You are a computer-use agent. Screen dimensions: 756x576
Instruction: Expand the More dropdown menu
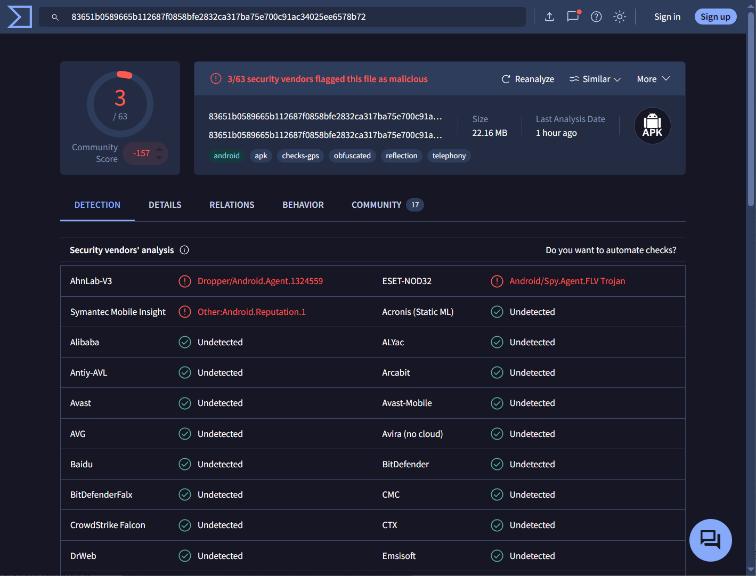pyautogui.click(x=653, y=79)
